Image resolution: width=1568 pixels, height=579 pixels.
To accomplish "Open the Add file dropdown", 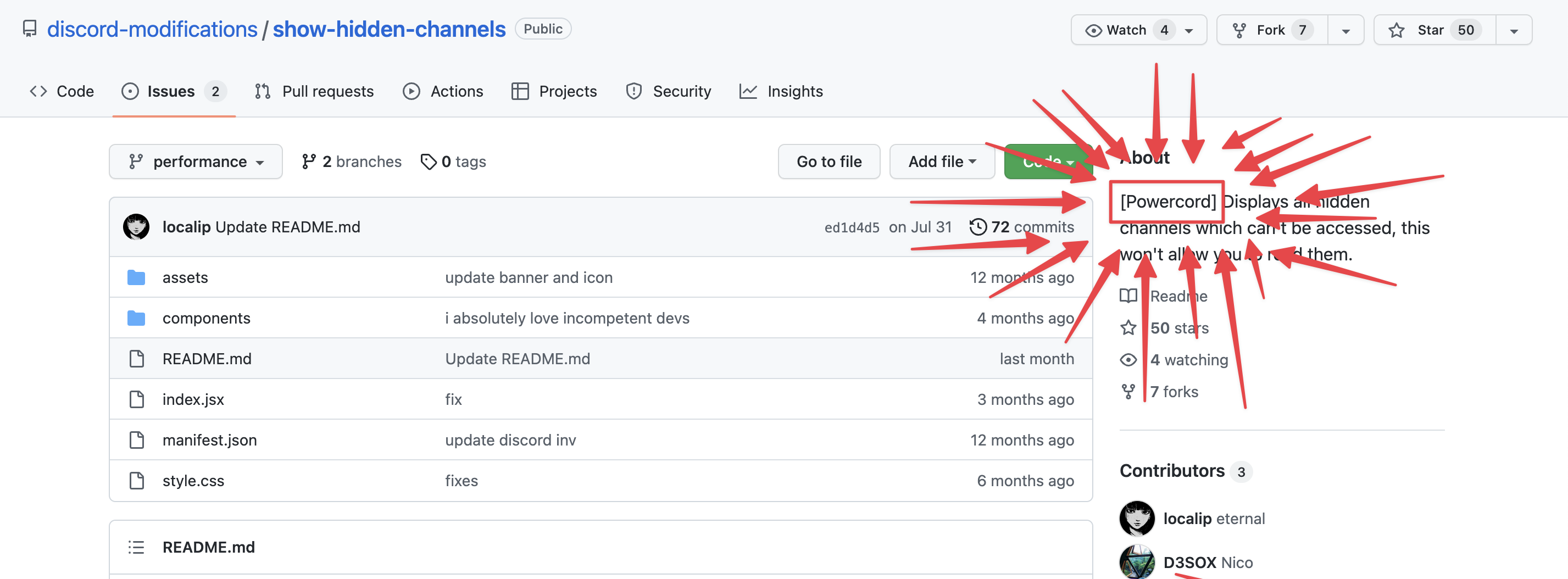I will point(942,162).
